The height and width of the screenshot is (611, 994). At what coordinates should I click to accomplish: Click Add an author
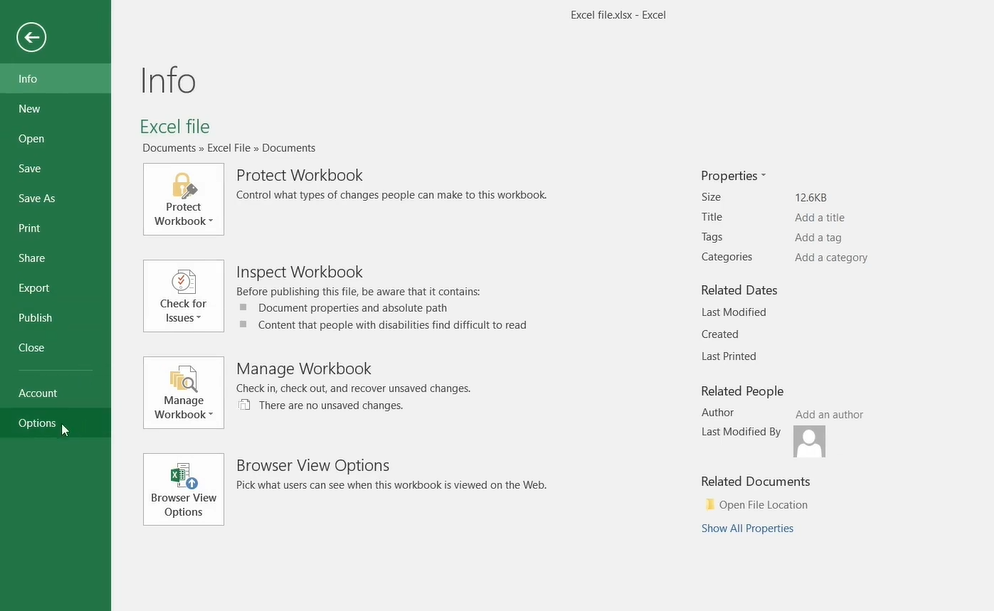(829, 414)
